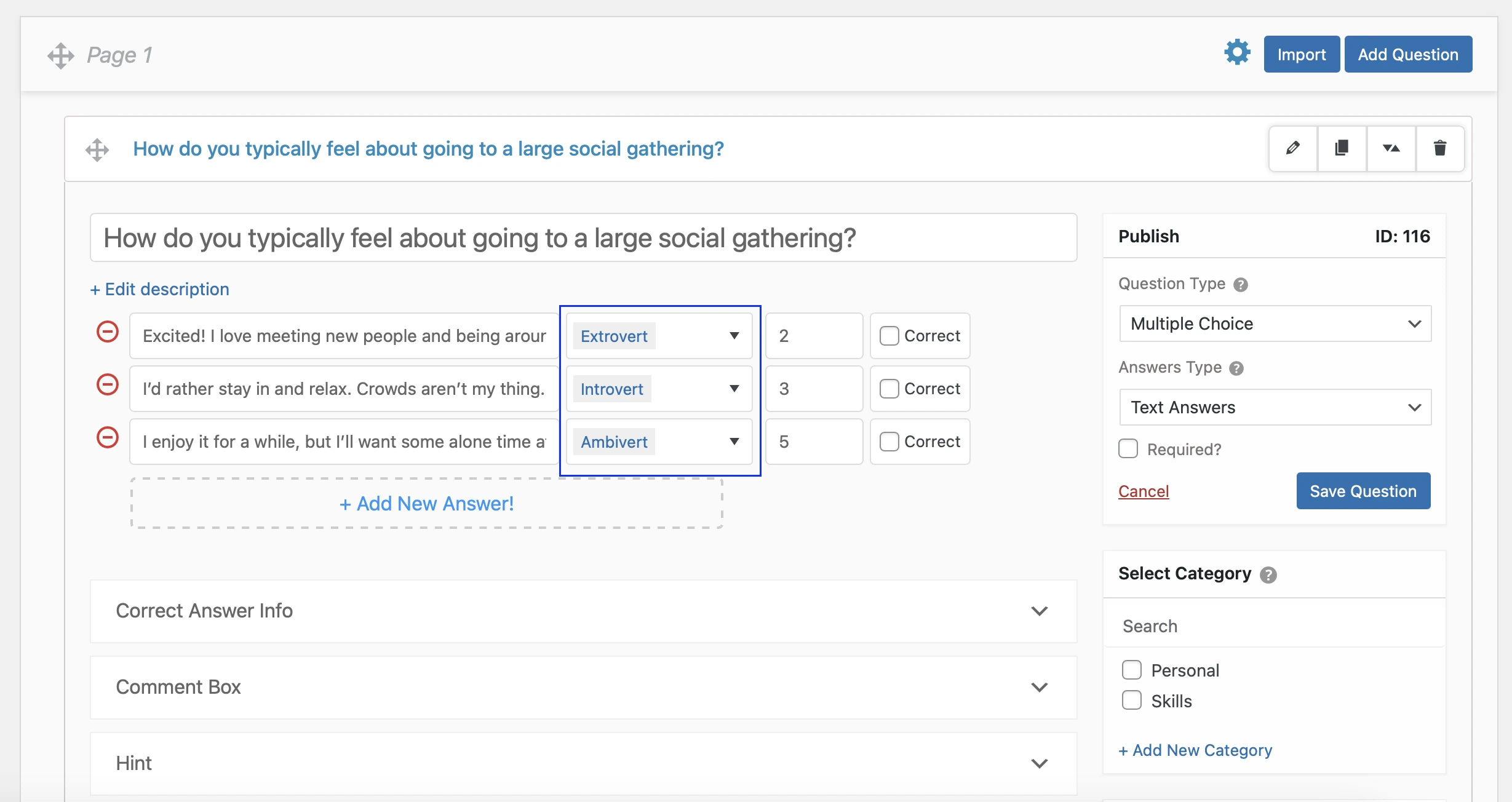Open the Multiple Choice question type dropdown
The height and width of the screenshot is (802, 1512).
1275,324
